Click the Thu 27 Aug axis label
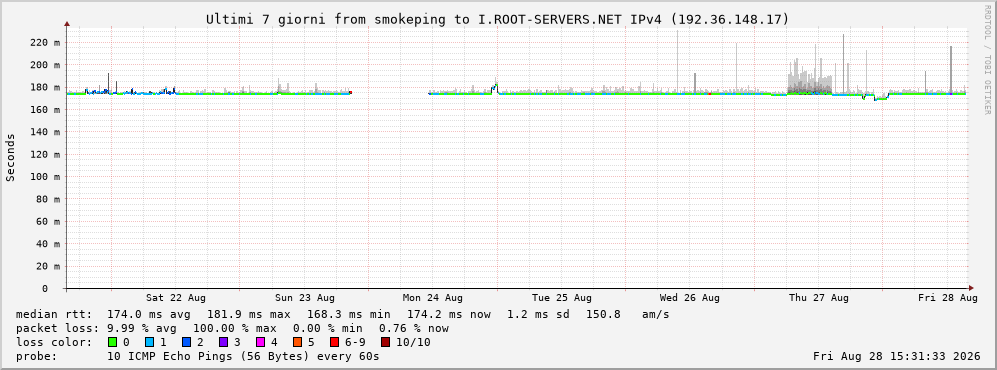 click(x=819, y=298)
